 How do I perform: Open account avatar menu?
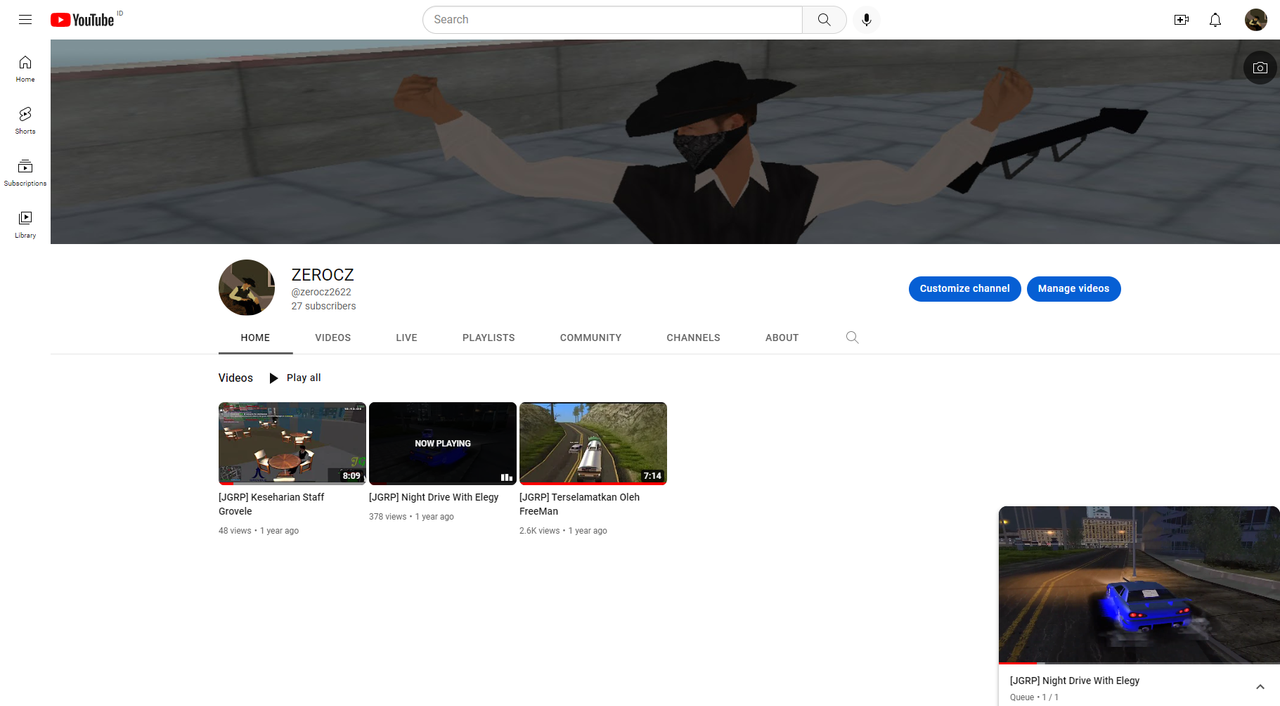[1255, 20]
